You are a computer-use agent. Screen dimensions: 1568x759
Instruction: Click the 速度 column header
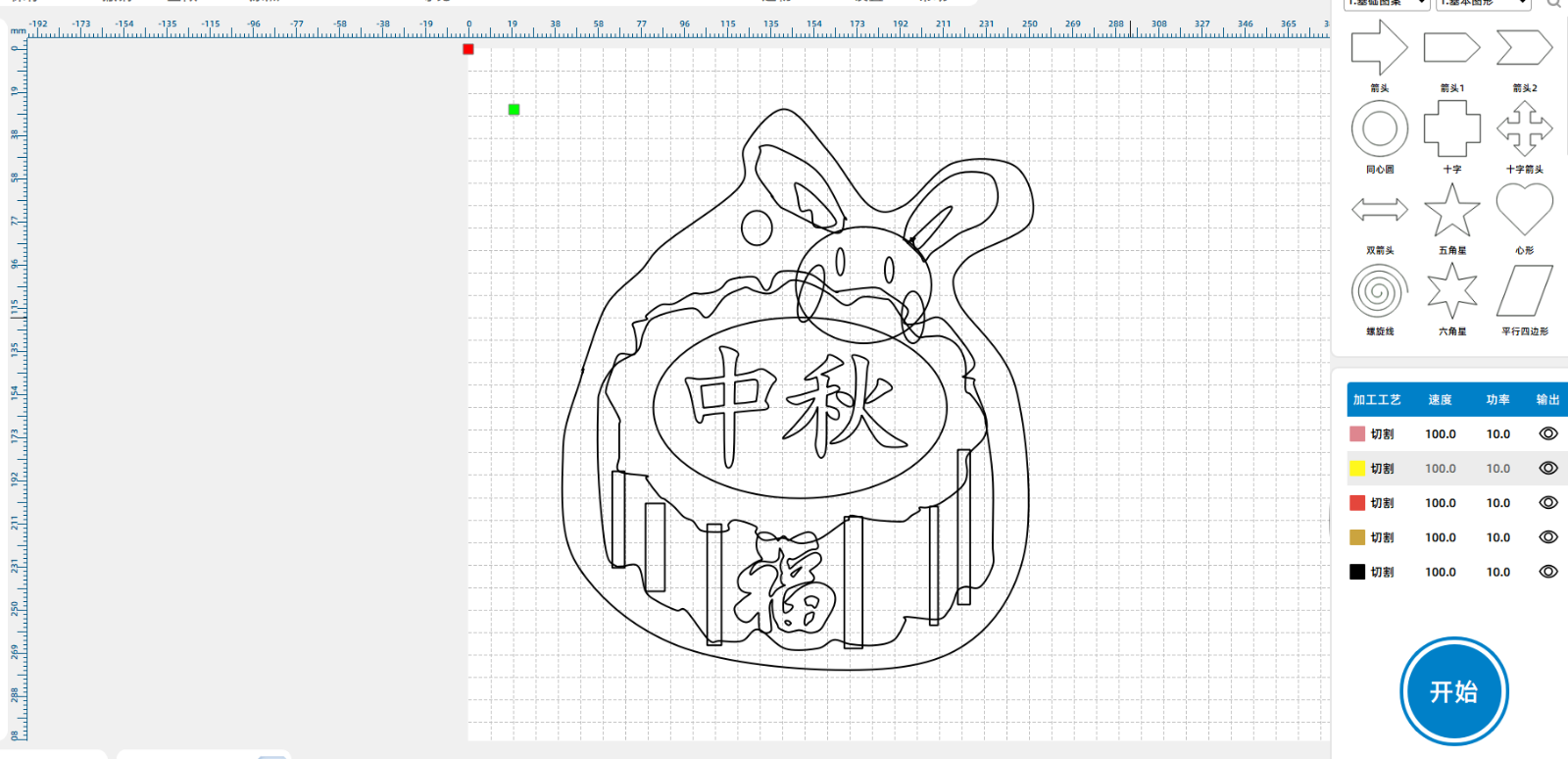(1440, 400)
